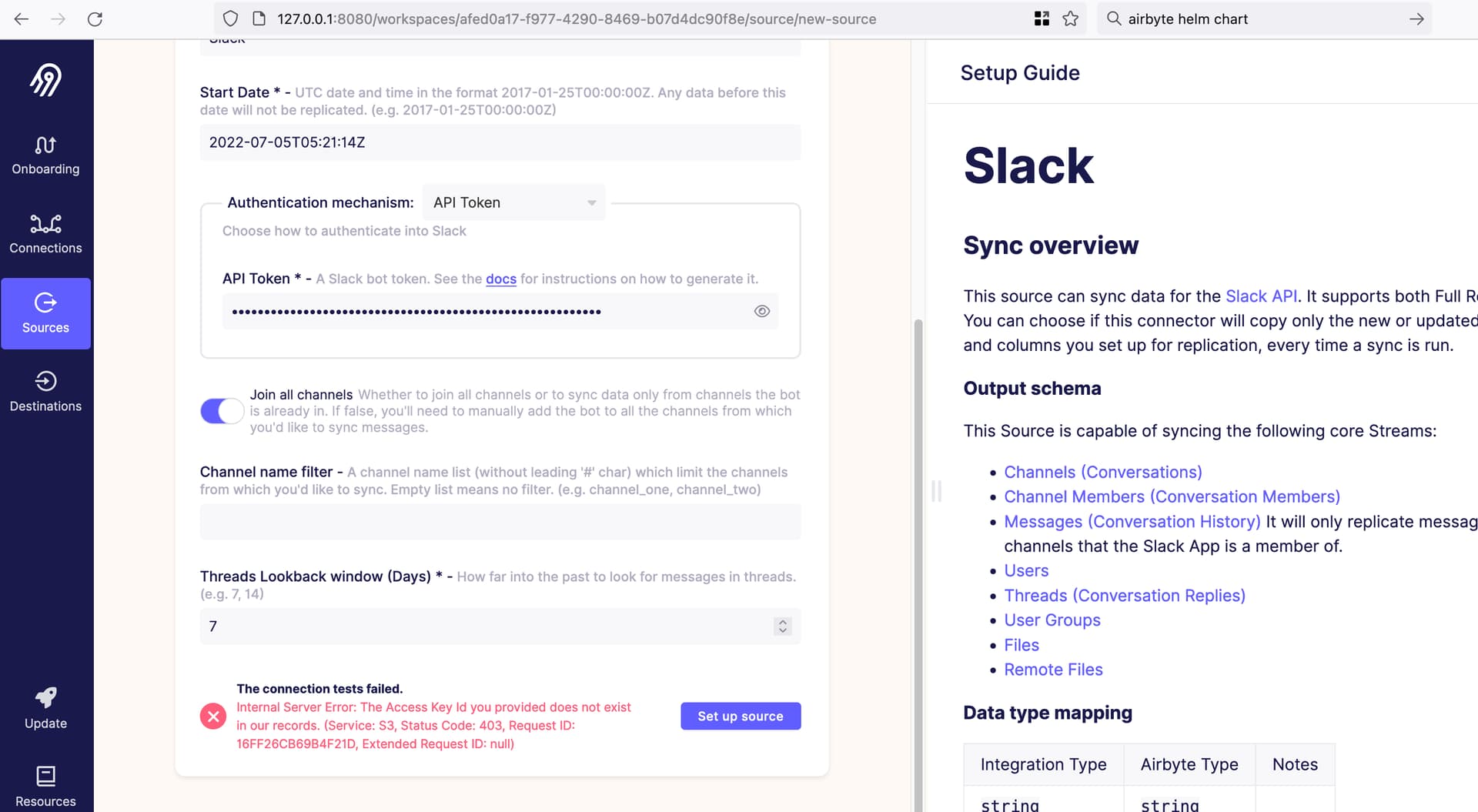This screenshot has height=812, width=1478.
Task: Click 'The connection tests failed.' message
Action: point(319,689)
